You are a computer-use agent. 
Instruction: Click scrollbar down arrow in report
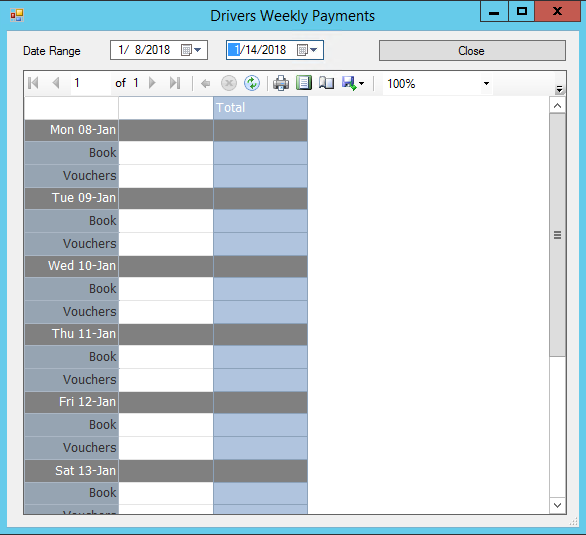(557, 505)
